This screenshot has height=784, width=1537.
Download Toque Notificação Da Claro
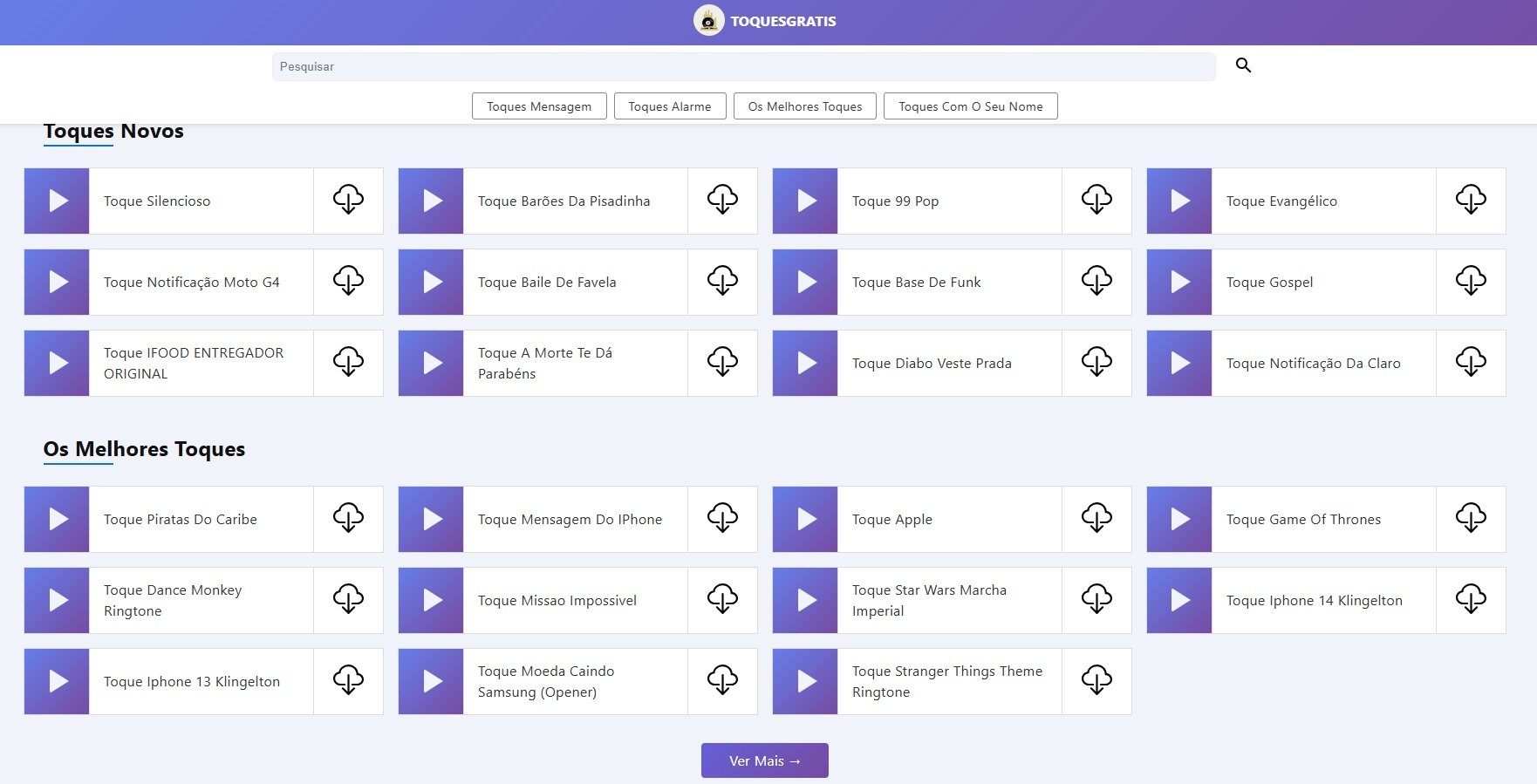click(1471, 362)
